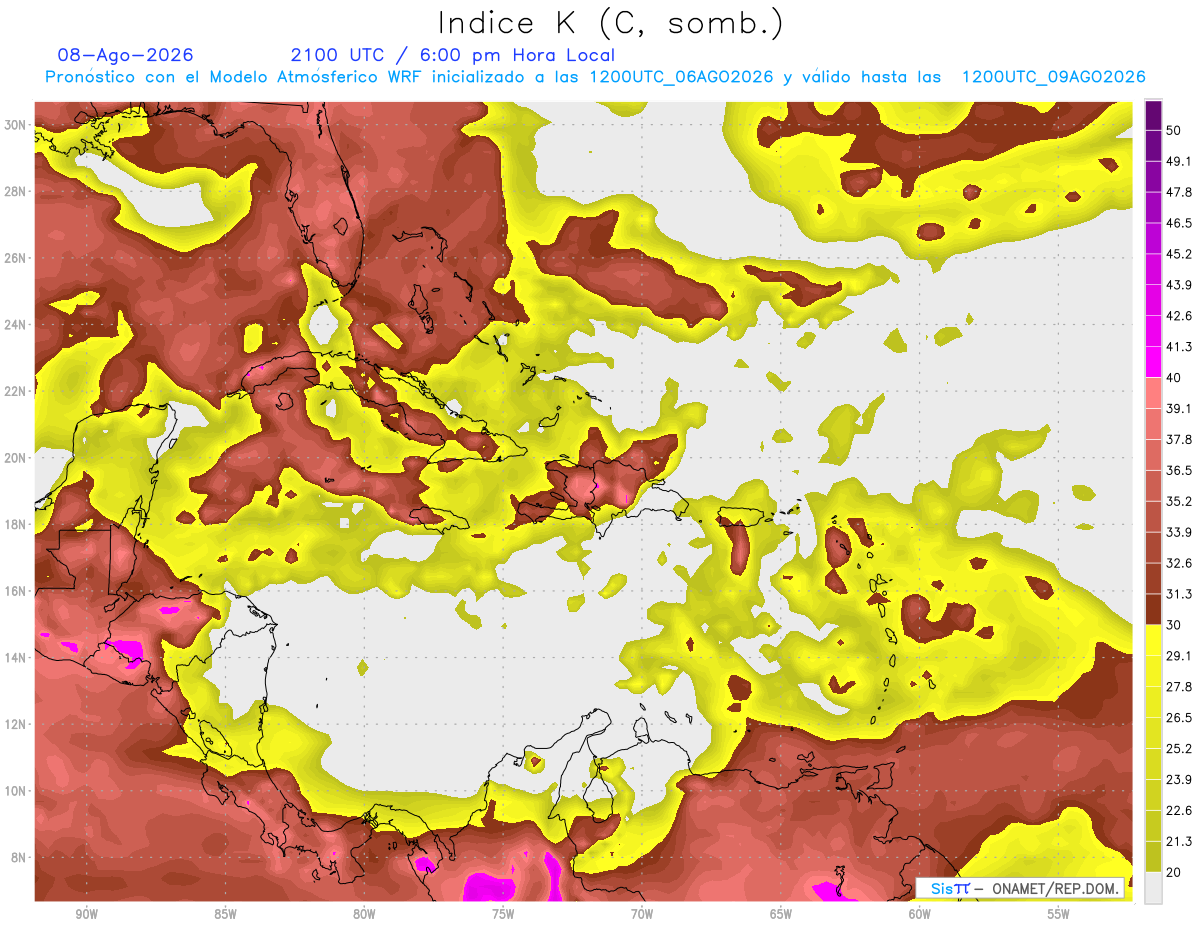Select the dark brown swatch between 30 and 31.3
This screenshot has width=1200, height=927.
click(1153, 609)
